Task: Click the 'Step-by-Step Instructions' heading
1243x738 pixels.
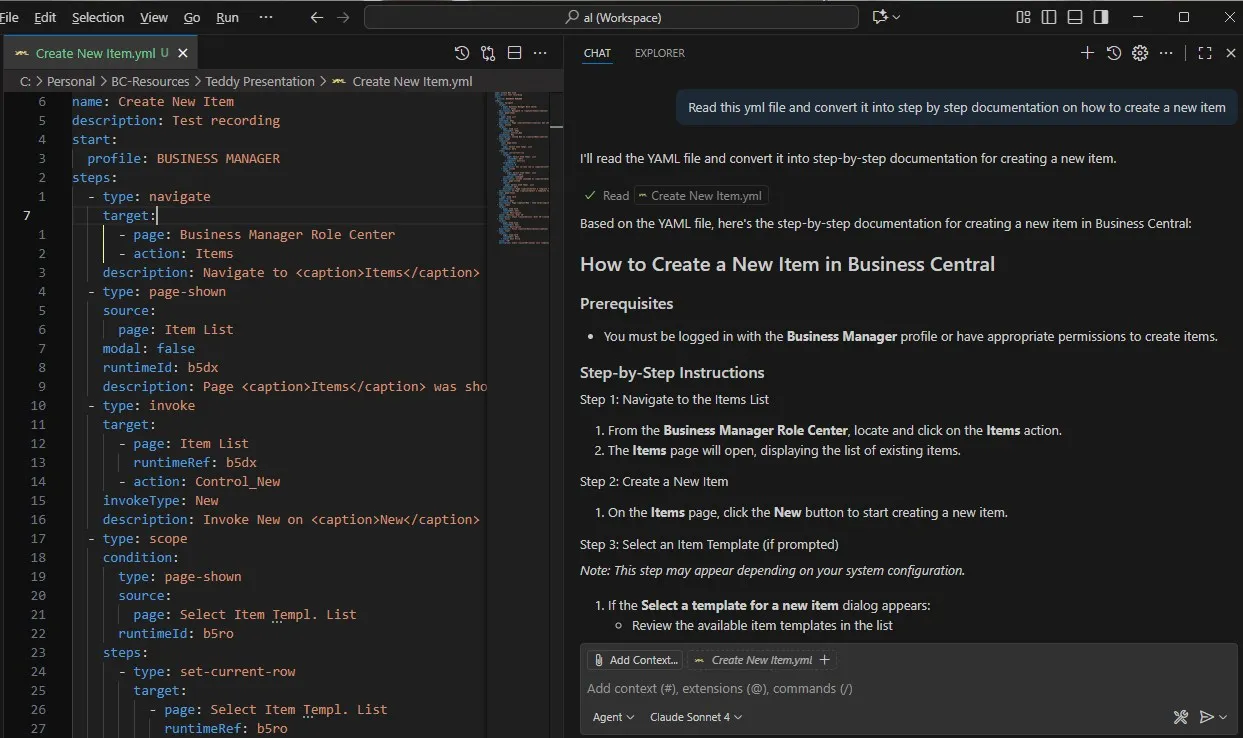Action: (672, 372)
